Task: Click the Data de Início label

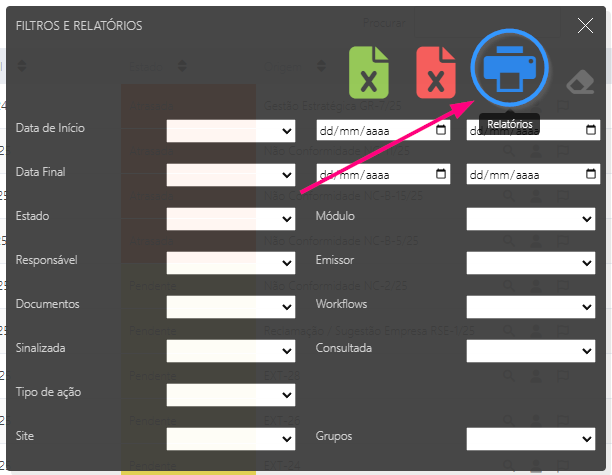Action: pos(50,128)
